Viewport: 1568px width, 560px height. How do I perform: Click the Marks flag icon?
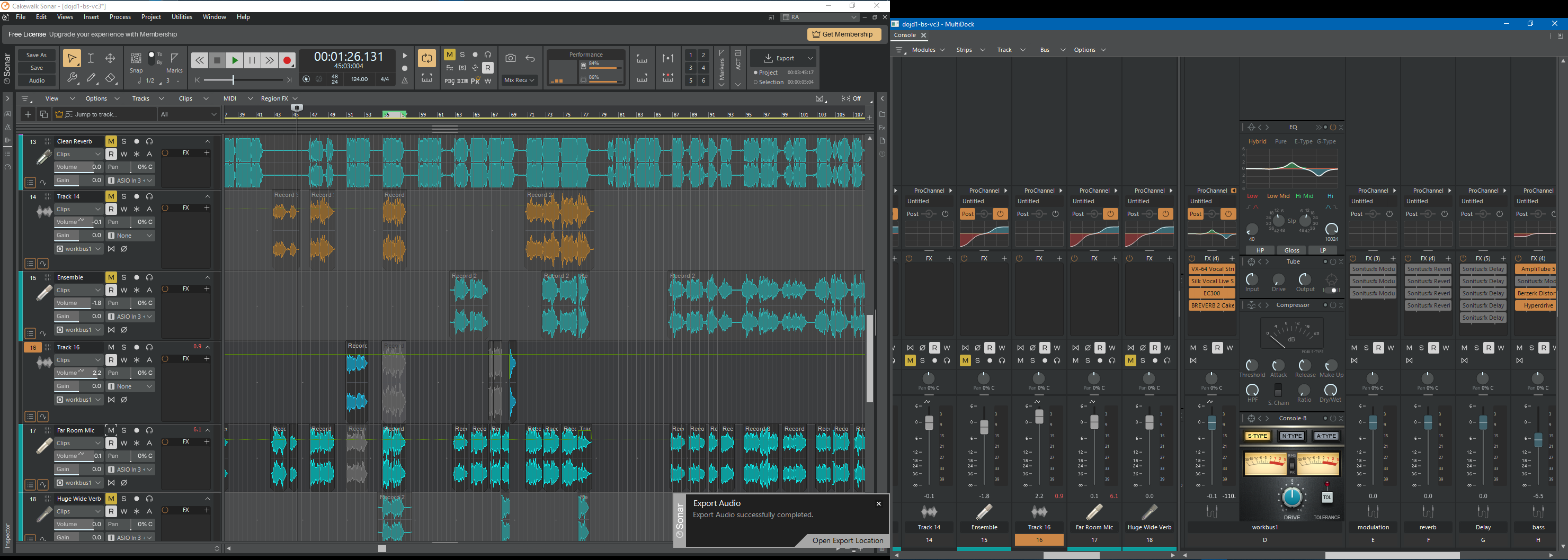coord(175,58)
